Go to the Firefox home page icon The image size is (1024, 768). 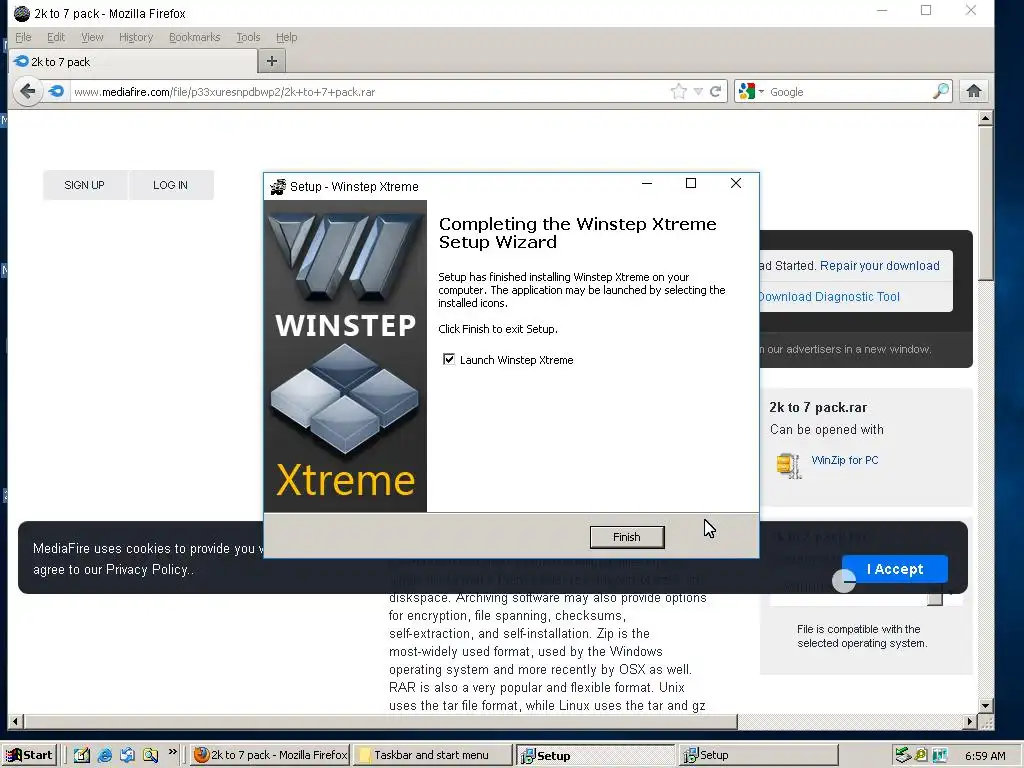point(974,91)
